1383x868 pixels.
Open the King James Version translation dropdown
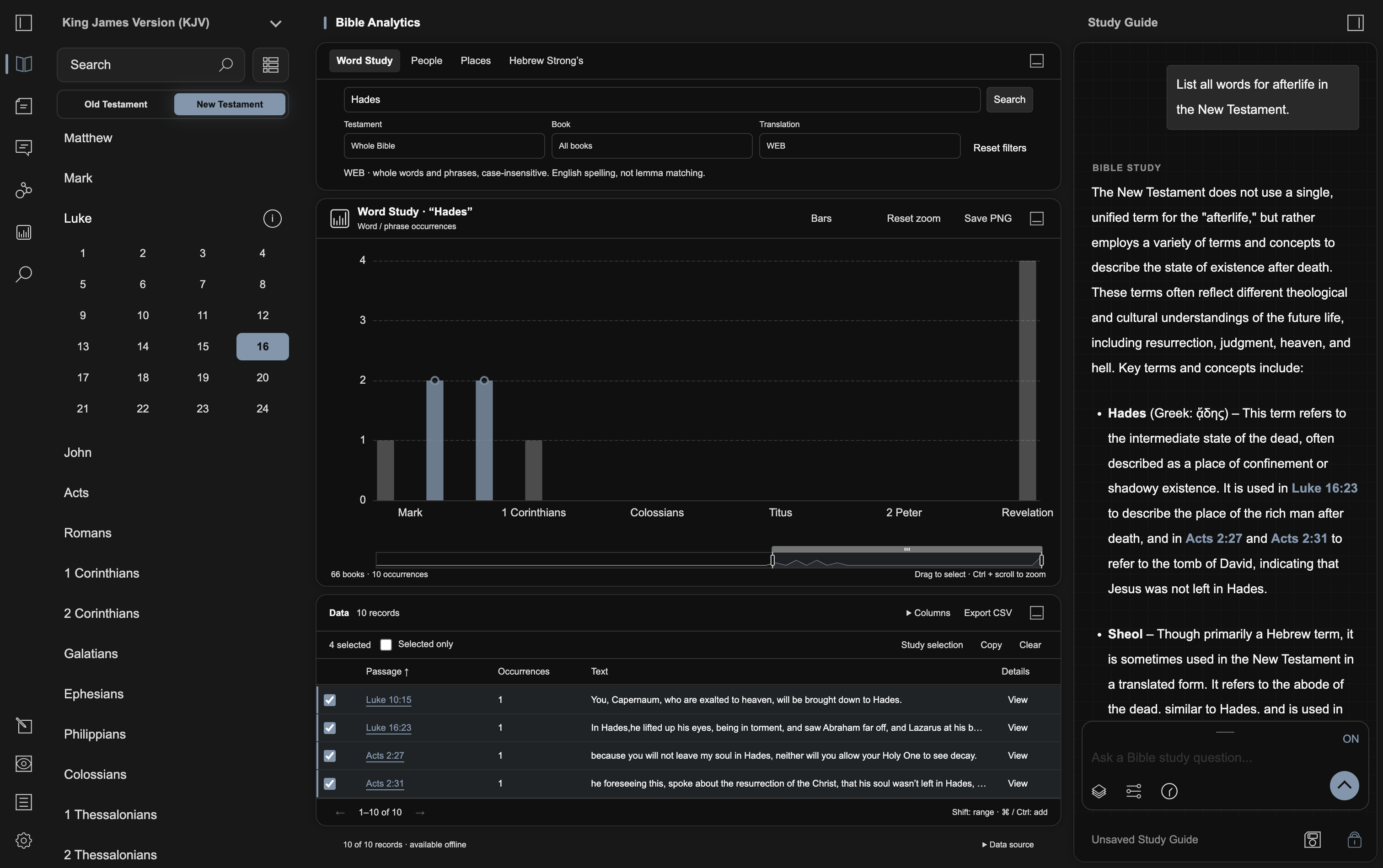coord(172,22)
